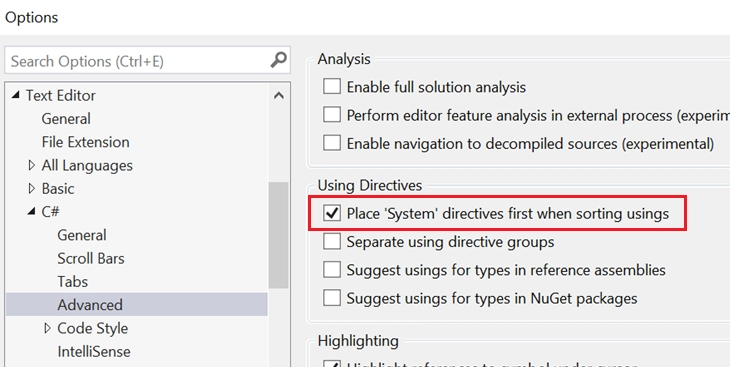Toggle external process editor analysis checkbox

pos(331,115)
